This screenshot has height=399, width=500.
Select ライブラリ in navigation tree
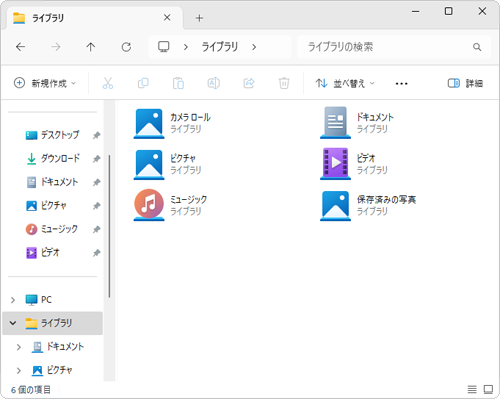[53, 323]
